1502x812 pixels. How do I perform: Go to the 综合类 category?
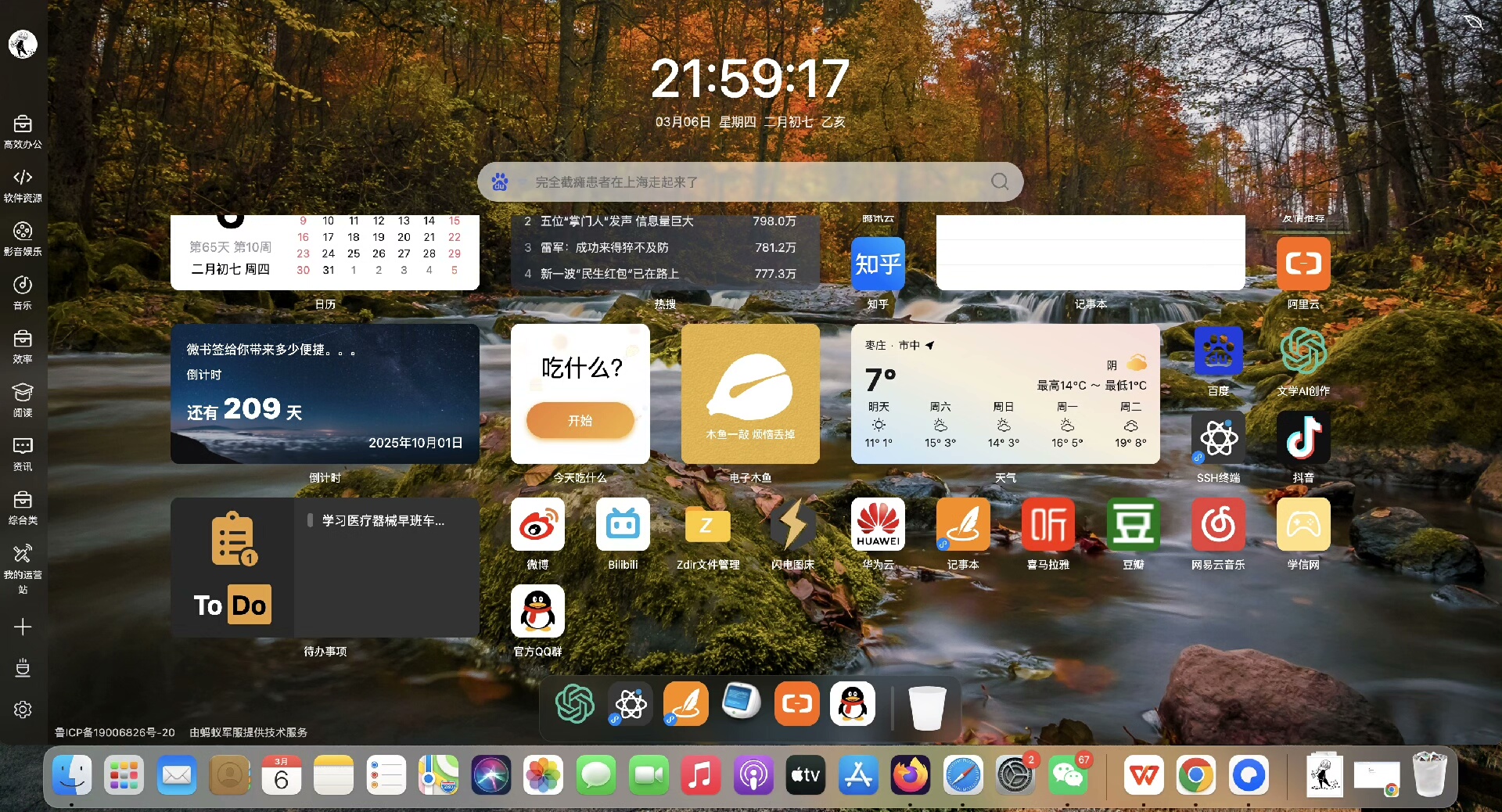tap(23, 508)
